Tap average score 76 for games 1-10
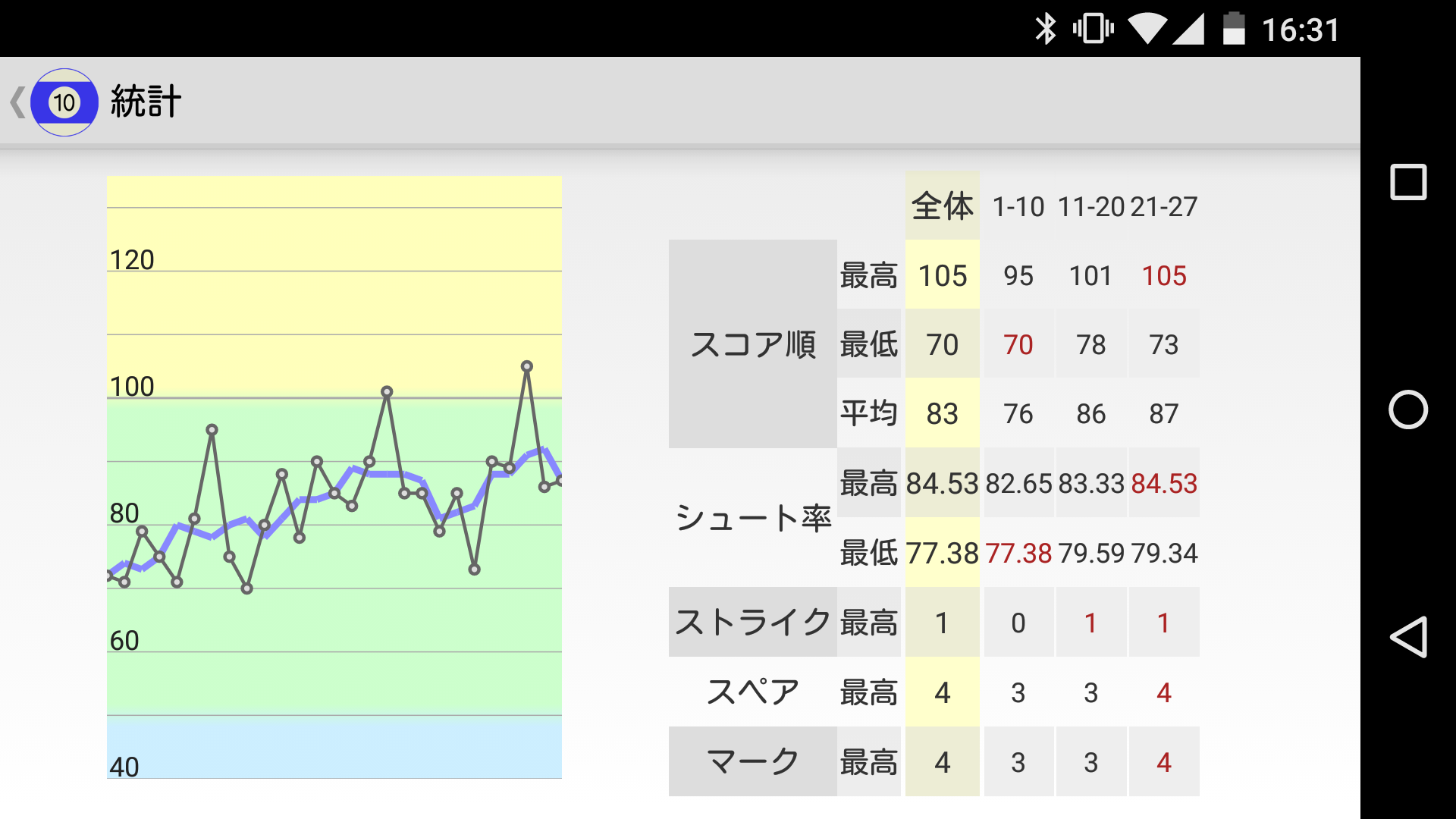This screenshot has height=819, width=1456. coord(1018,413)
